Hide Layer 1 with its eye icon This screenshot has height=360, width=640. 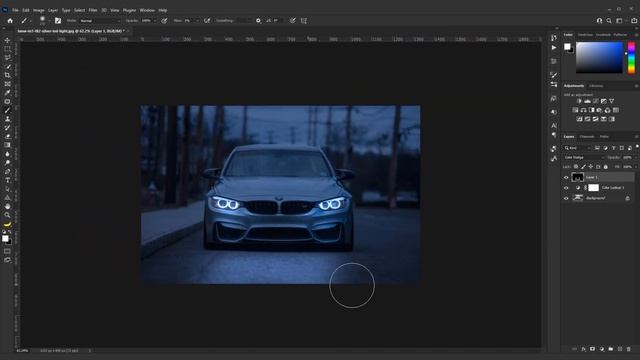tap(566, 178)
